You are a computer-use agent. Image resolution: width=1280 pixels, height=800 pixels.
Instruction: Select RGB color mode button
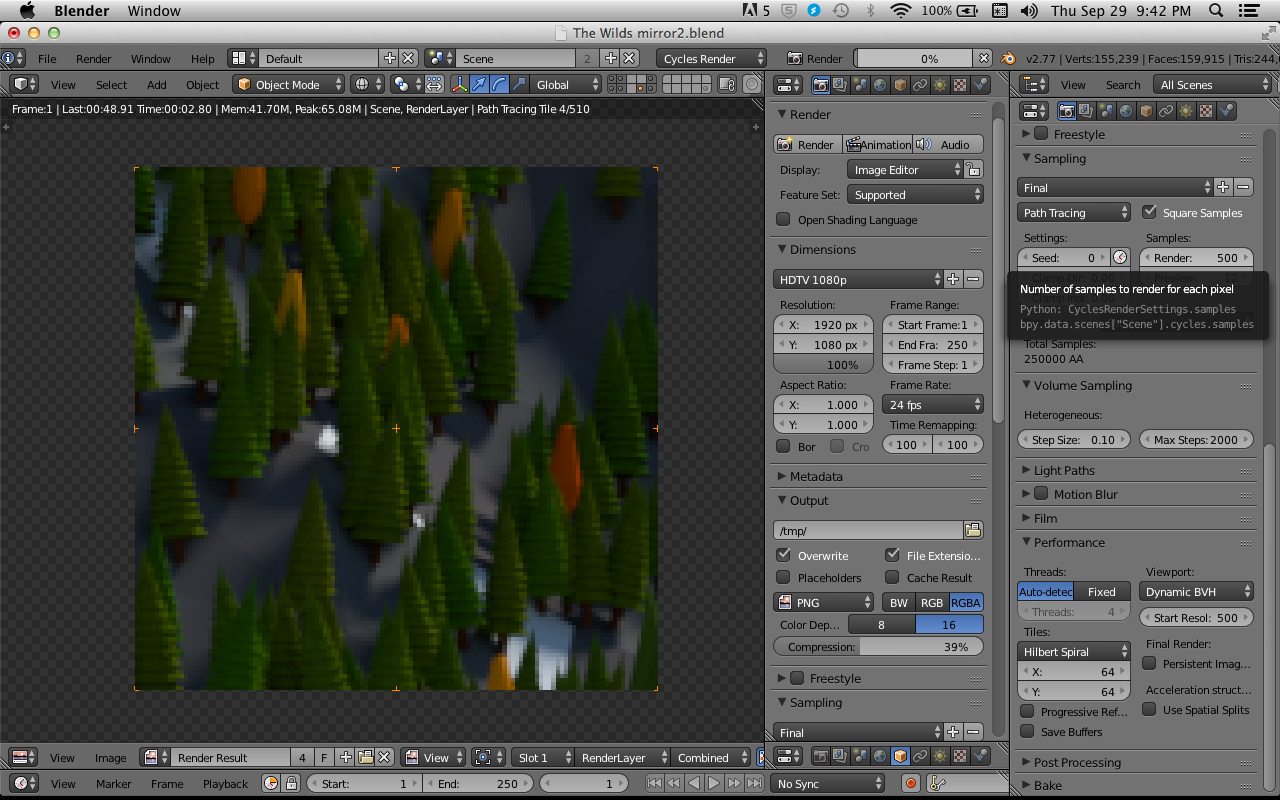(932, 602)
